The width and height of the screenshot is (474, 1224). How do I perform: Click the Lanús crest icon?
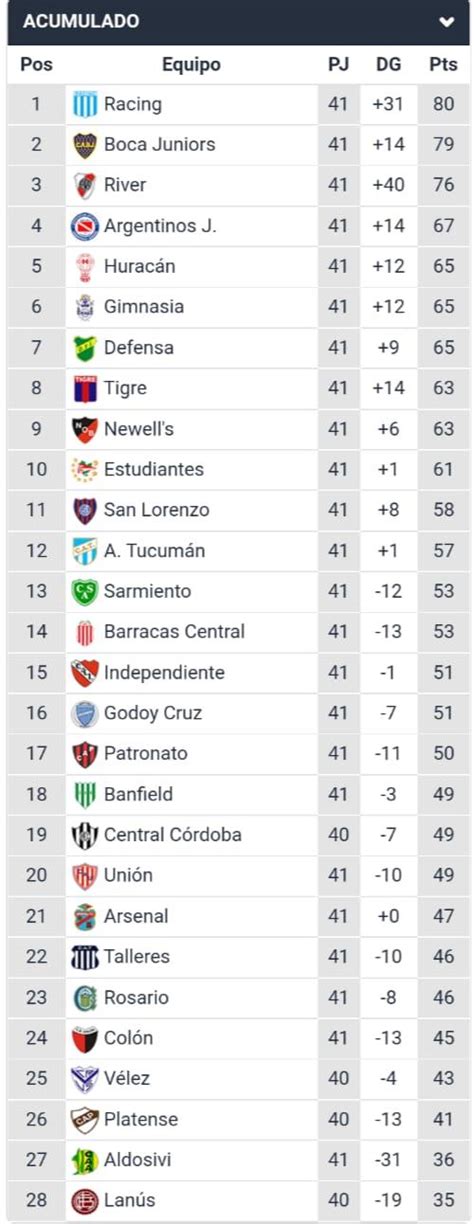pos(85,1201)
